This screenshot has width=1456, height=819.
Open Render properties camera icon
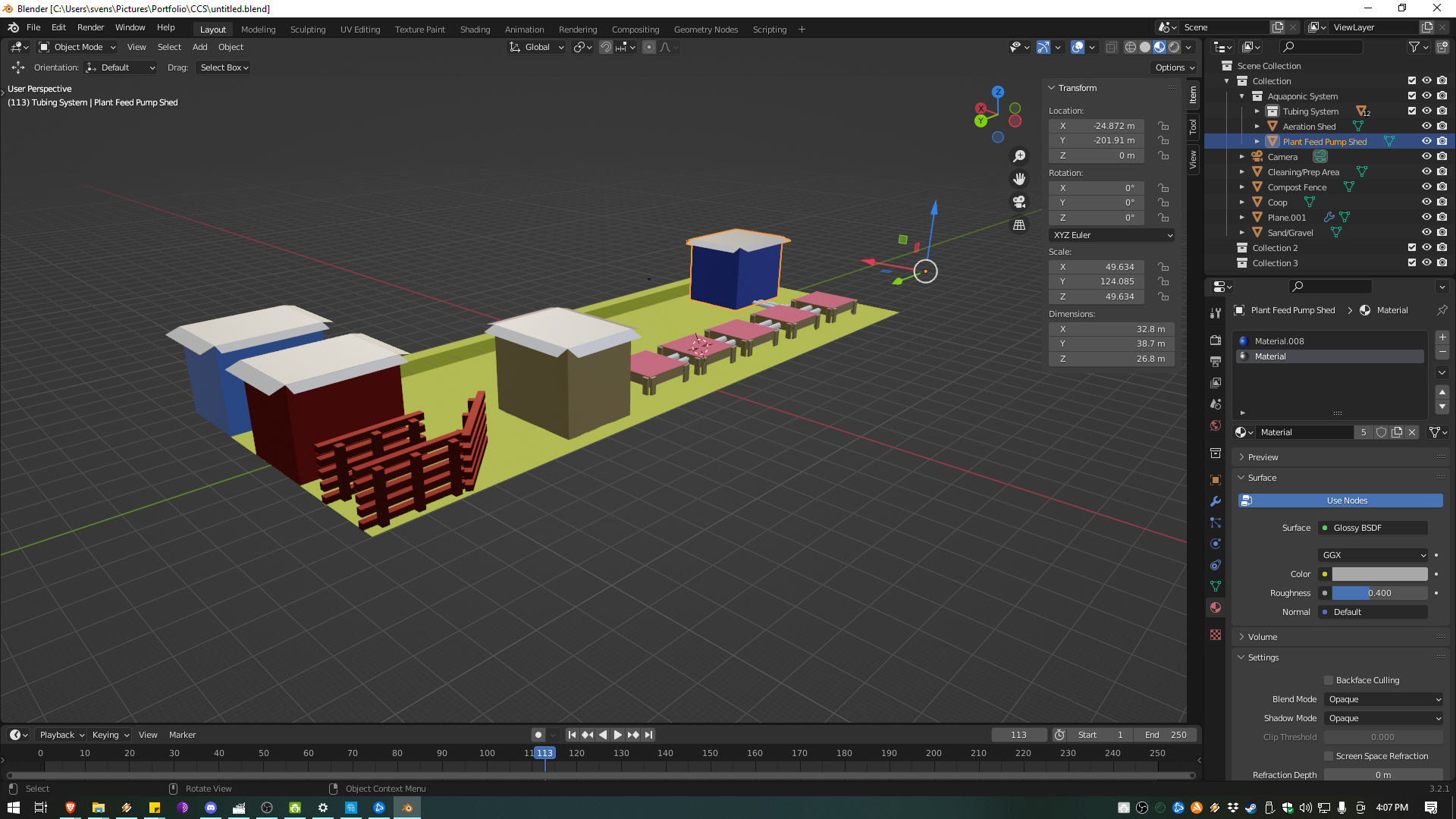pyautogui.click(x=1215, y=340)
